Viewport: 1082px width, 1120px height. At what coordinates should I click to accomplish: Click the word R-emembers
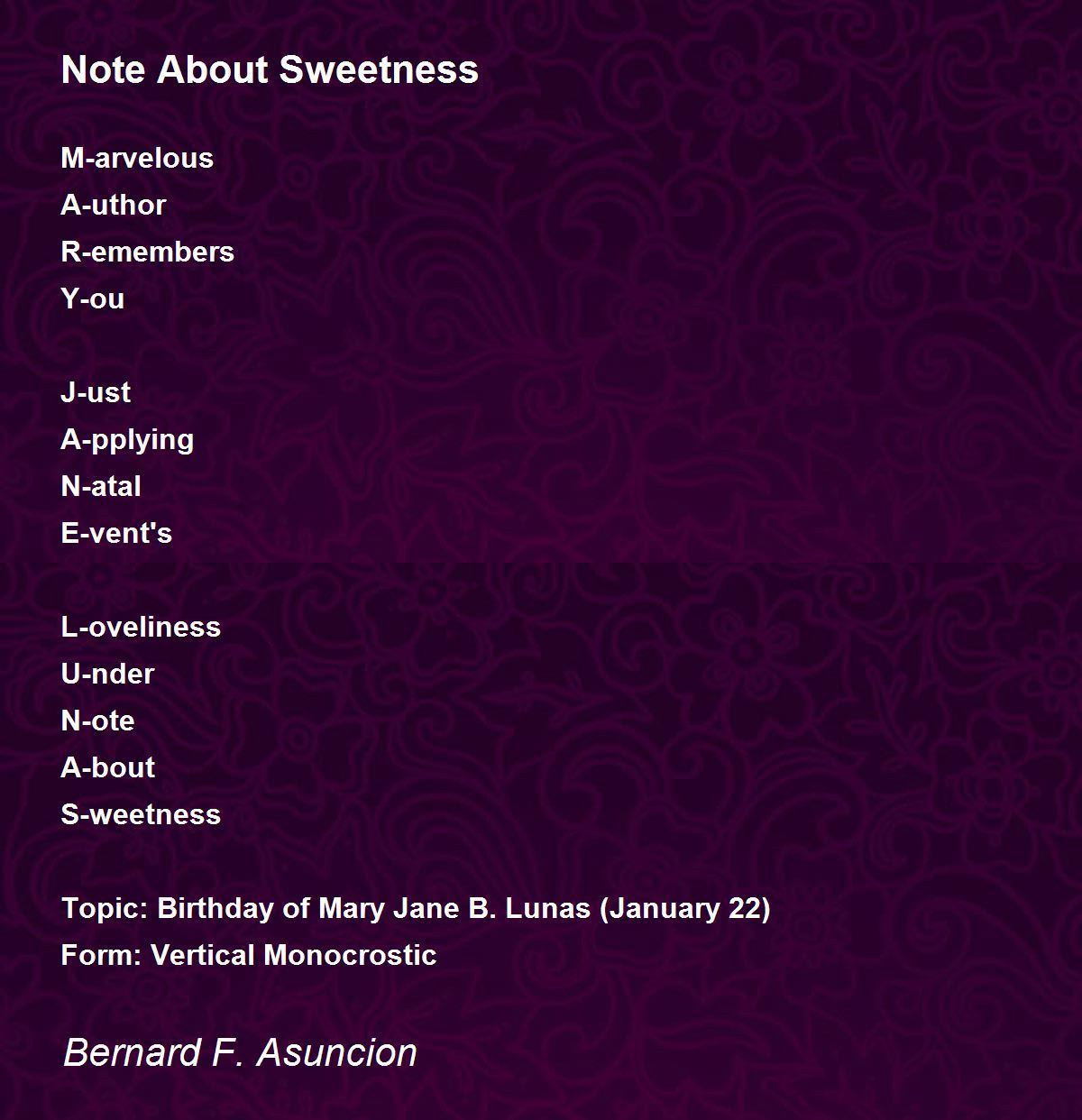pos(148,252)
